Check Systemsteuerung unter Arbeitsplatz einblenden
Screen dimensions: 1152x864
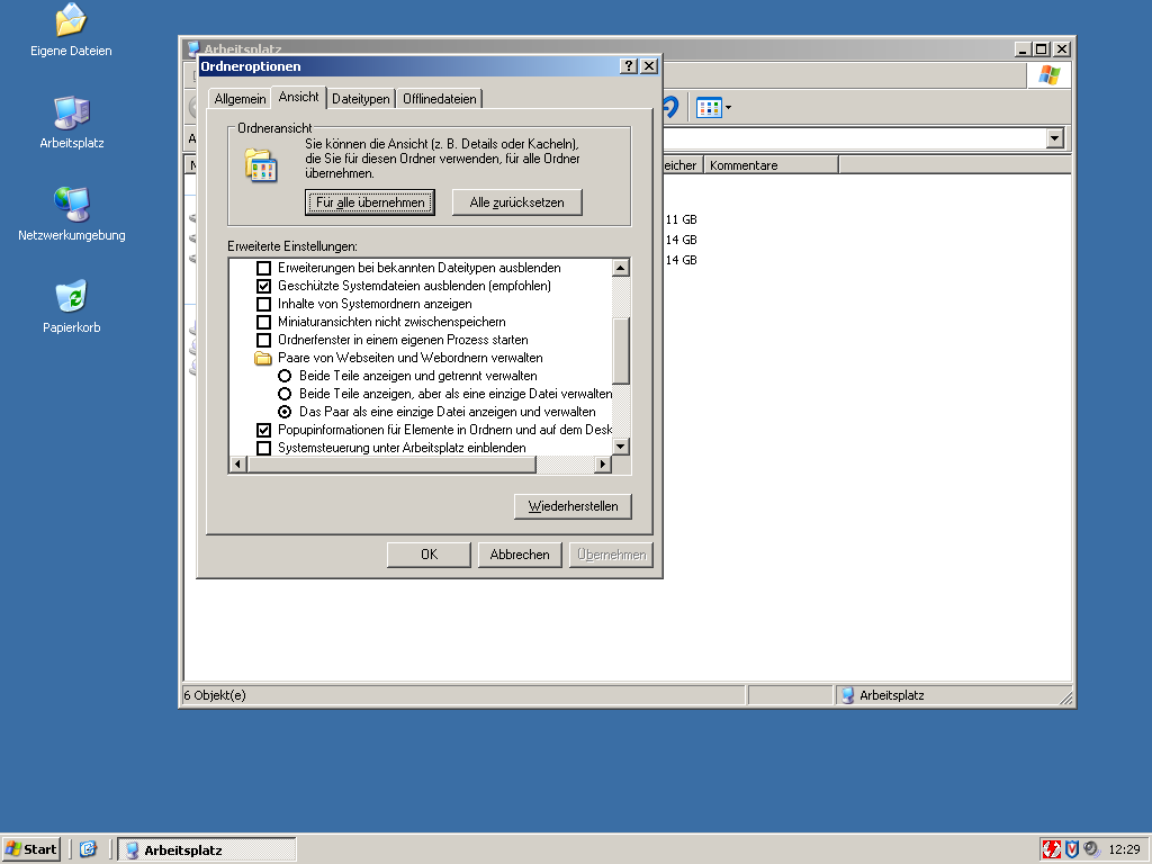264,448
